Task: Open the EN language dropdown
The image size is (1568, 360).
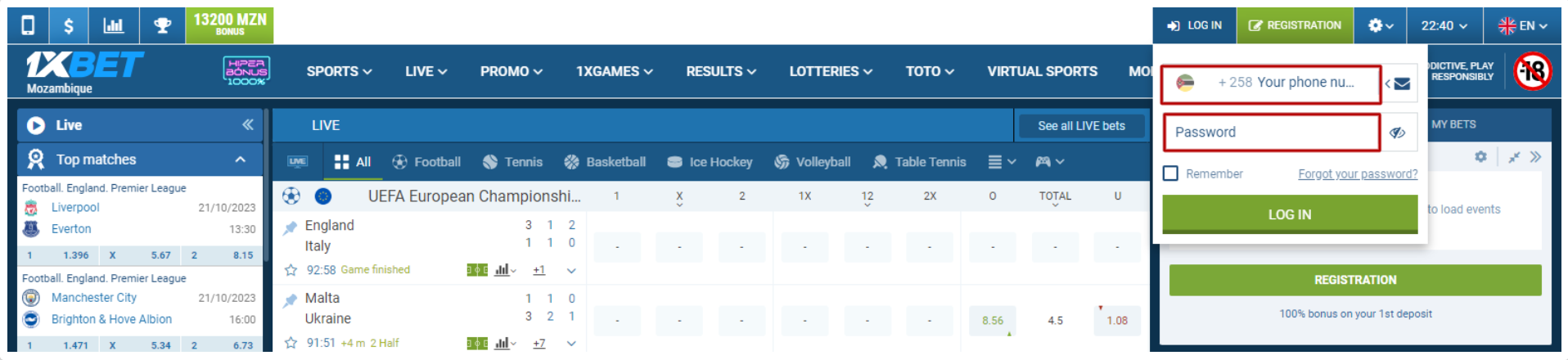Action: [x=1522, y=25]
